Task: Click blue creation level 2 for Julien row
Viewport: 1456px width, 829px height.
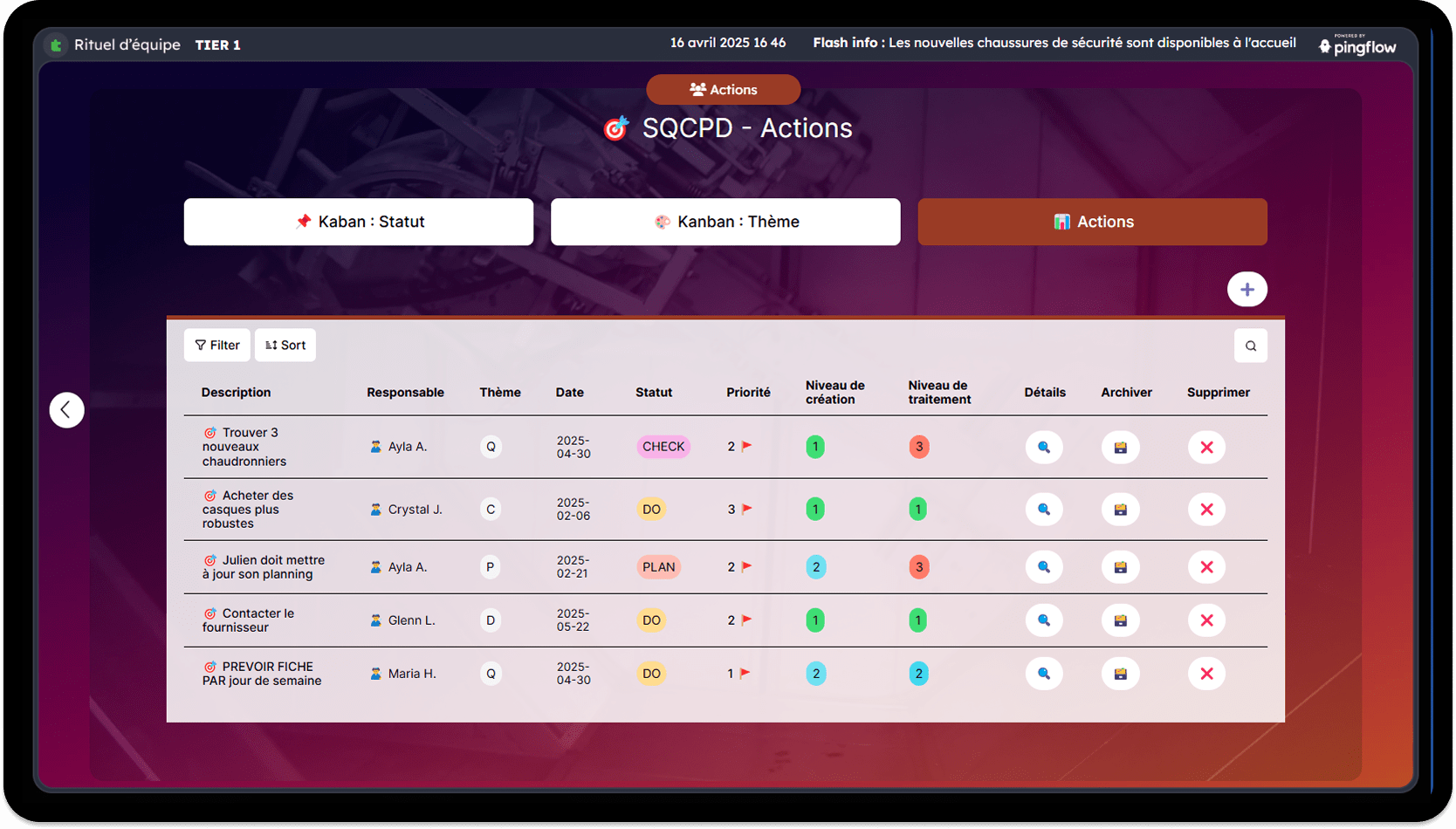Action: tap(815, 567)
